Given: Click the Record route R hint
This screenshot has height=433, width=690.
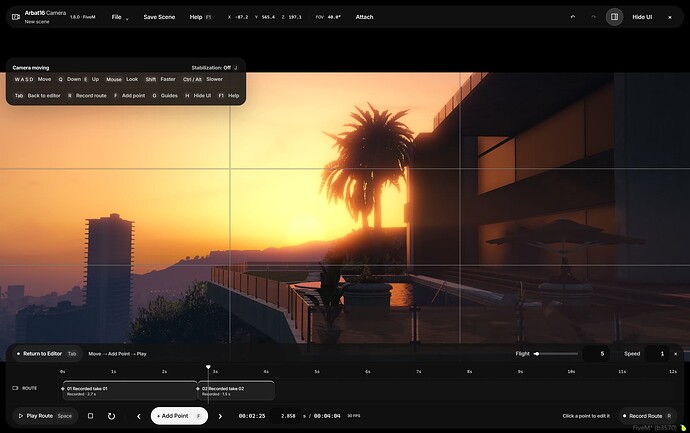Looking at the screenshot, I should point(87,95).
